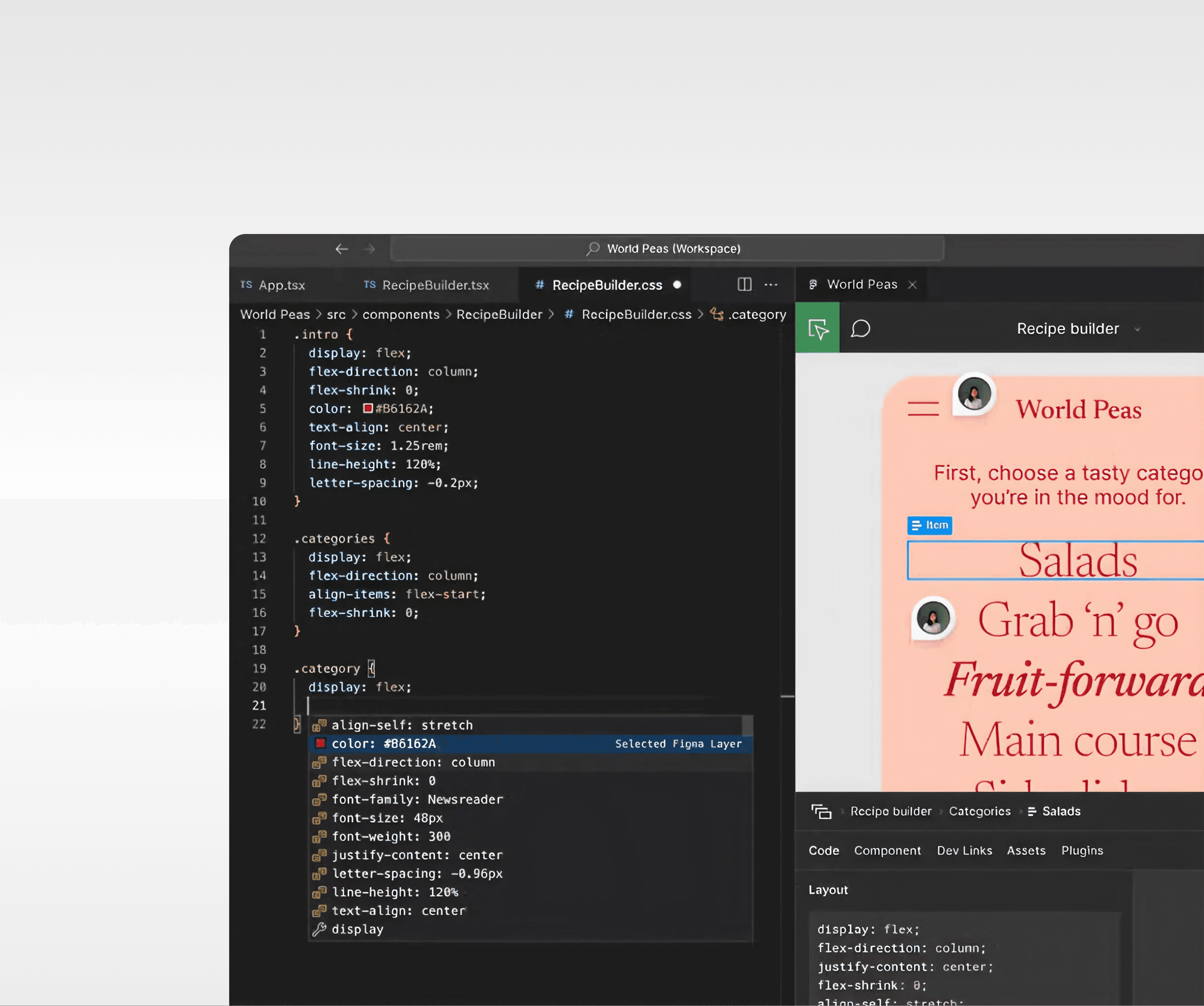
Task: Open the Component tab in Figma panel
Action: tap(887, 851)
